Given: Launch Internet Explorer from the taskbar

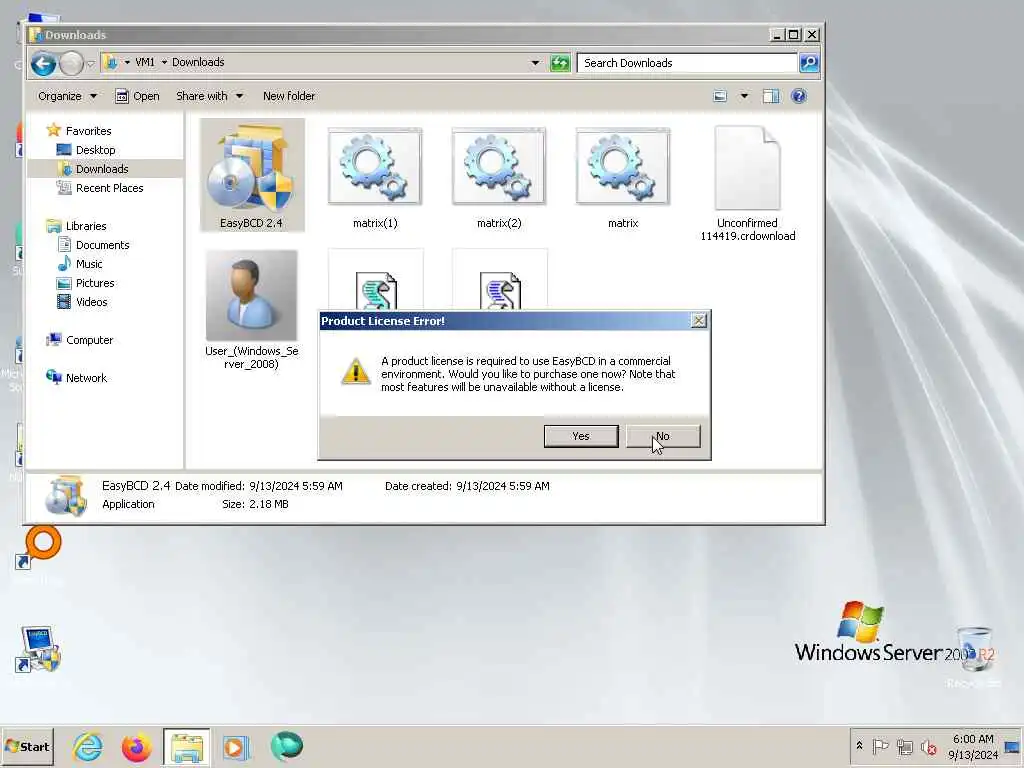Looking at the screenshot, I should [x=88, y=747].
